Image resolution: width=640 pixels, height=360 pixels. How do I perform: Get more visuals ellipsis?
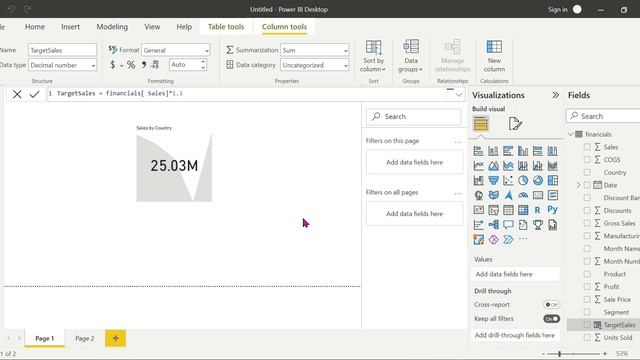tap(523, 239)
